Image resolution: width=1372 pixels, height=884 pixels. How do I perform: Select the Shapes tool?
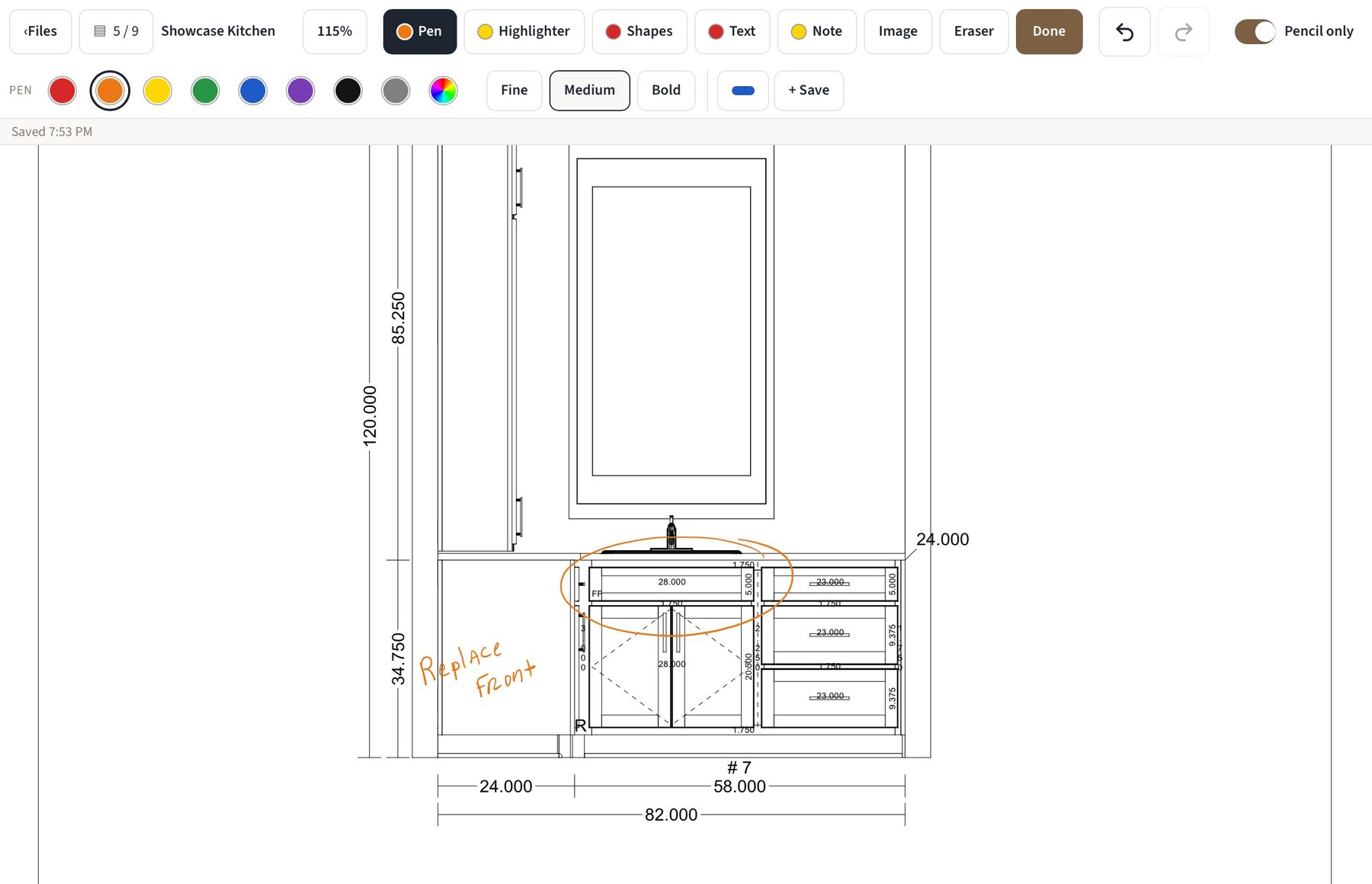pyautogui.click(x=639, y=31)
